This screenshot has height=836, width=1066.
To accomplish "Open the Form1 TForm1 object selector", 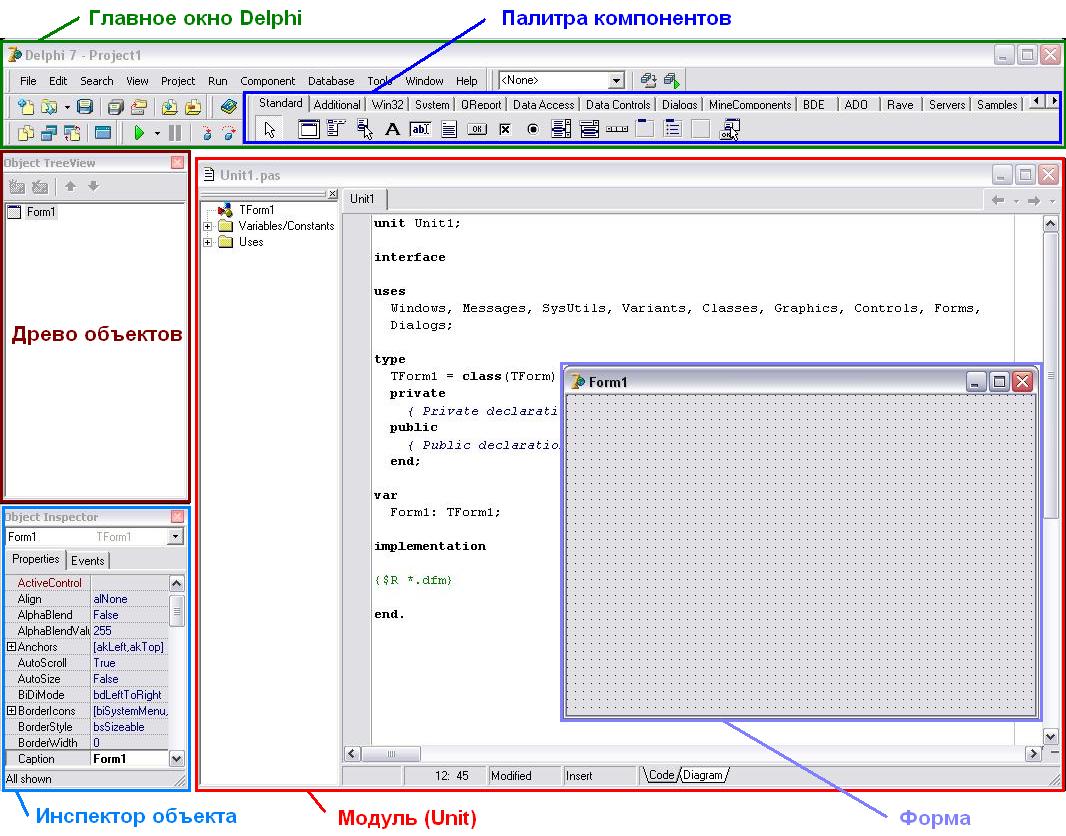I will [94, 537].
